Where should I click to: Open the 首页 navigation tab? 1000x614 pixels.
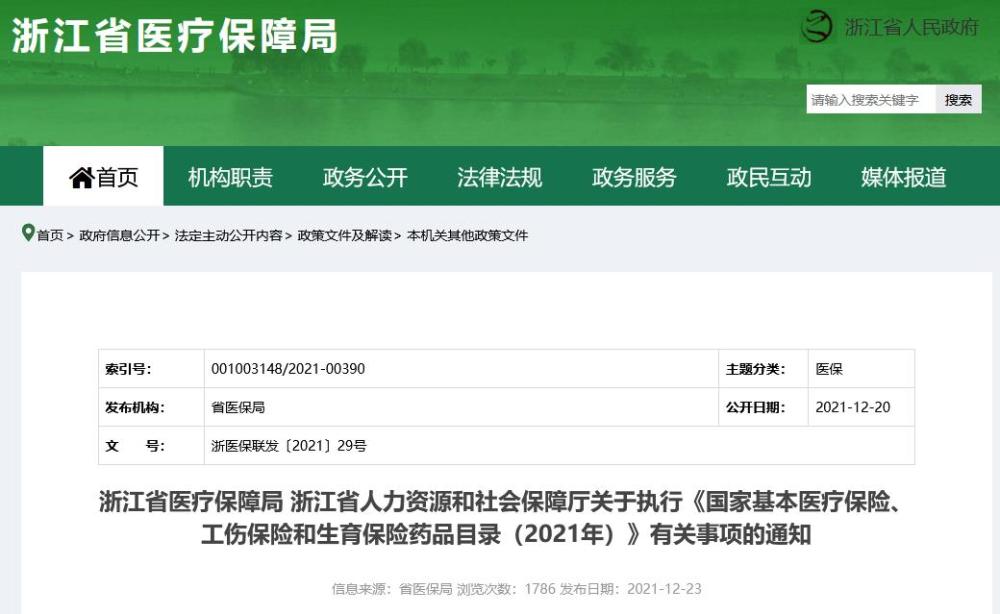click(103, 176)
